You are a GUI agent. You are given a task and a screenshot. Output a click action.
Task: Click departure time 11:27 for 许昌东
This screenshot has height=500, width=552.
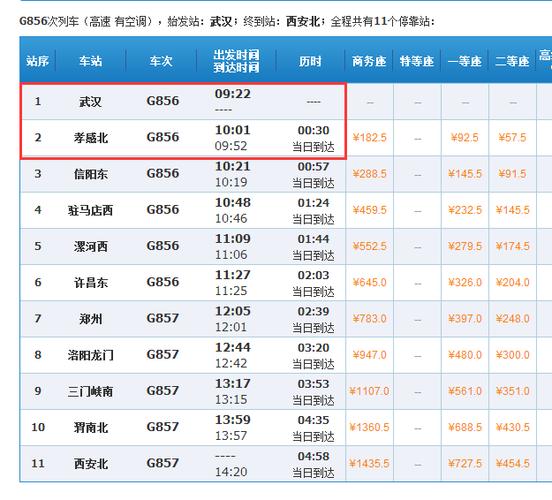click(x=233, y=275)
